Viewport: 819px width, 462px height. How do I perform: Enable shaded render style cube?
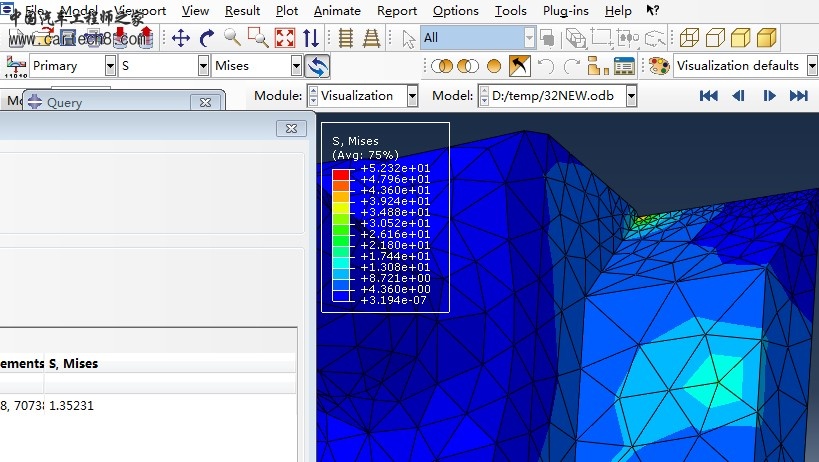pos(767,38)
